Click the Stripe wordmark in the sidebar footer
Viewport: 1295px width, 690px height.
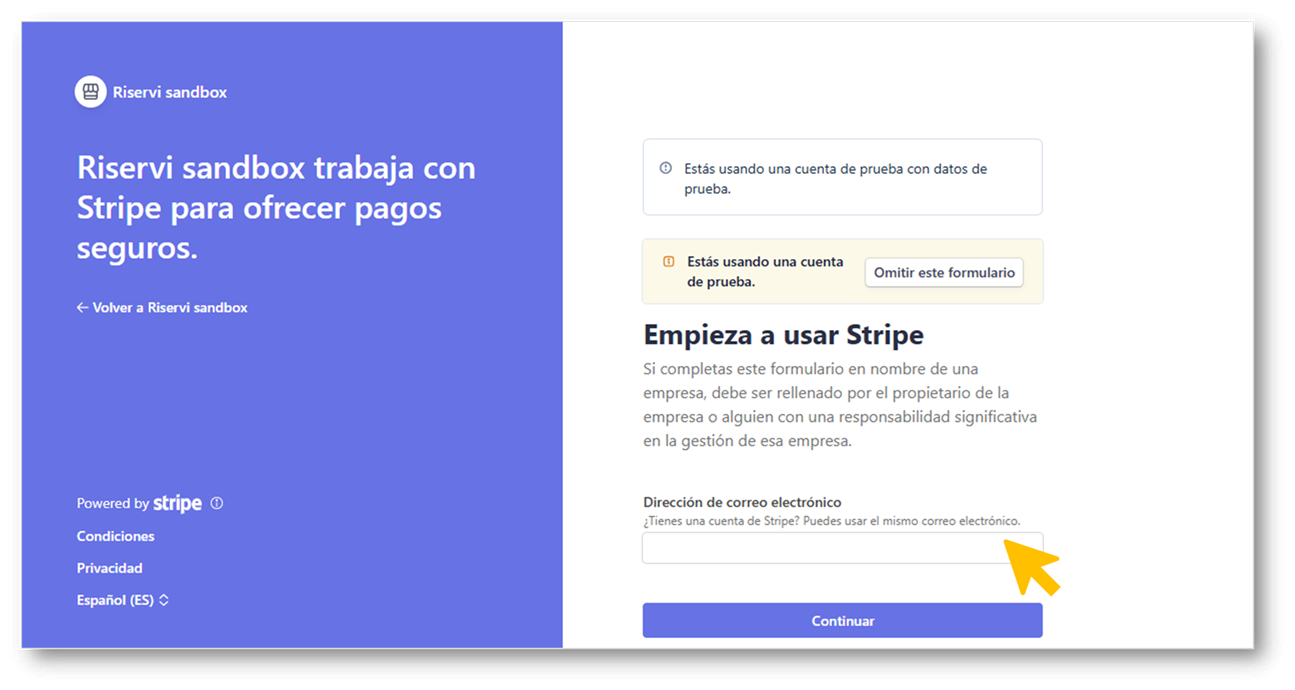click(x=177, y=503)
